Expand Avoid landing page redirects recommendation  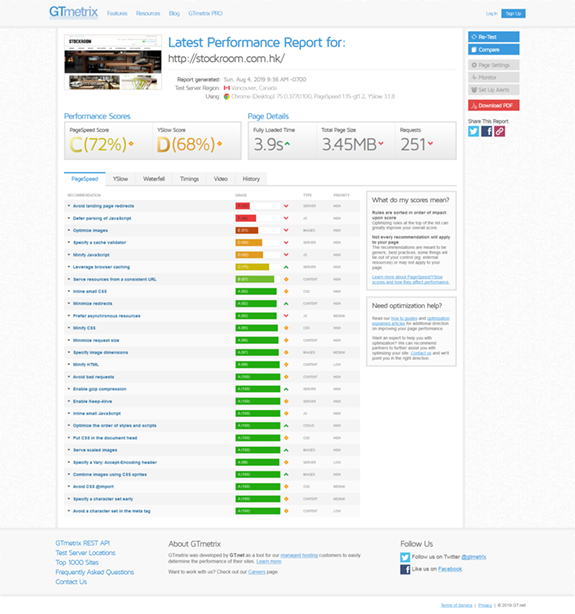point(103,206)
